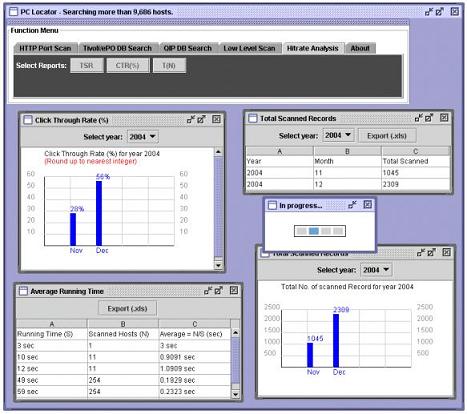Select the '0.9091 sec' average cell
Image resolution: width=467 pixels, height=414 pixels.
195,357
